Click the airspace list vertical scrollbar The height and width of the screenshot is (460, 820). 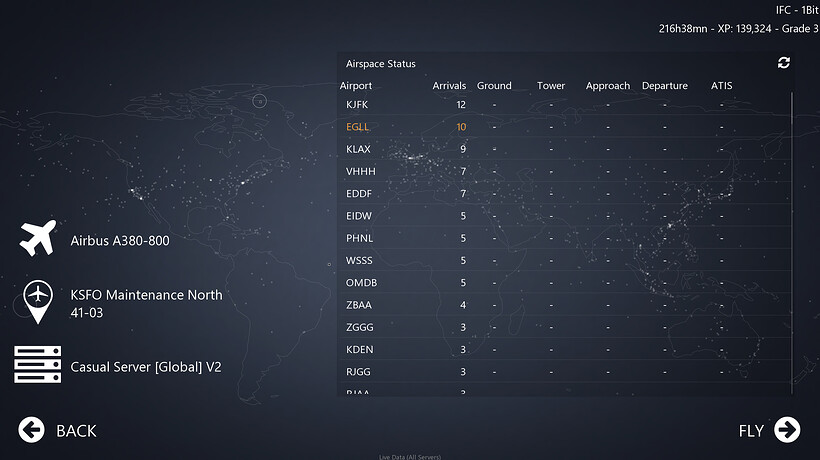click(x=792, y=243)
